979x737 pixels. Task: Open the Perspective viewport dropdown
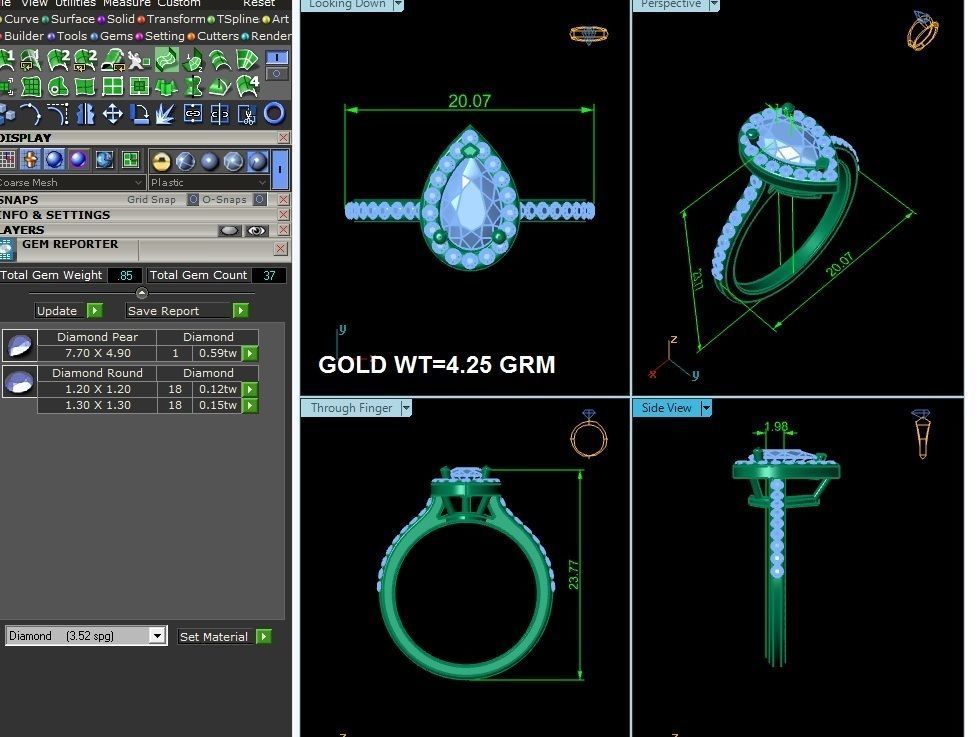coord(714,4)
